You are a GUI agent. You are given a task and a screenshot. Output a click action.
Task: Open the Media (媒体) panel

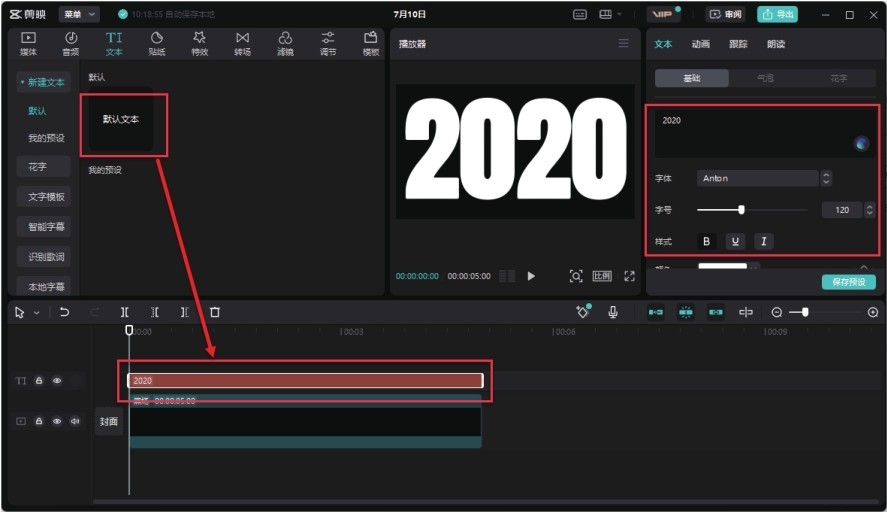[x=28, y=44]
